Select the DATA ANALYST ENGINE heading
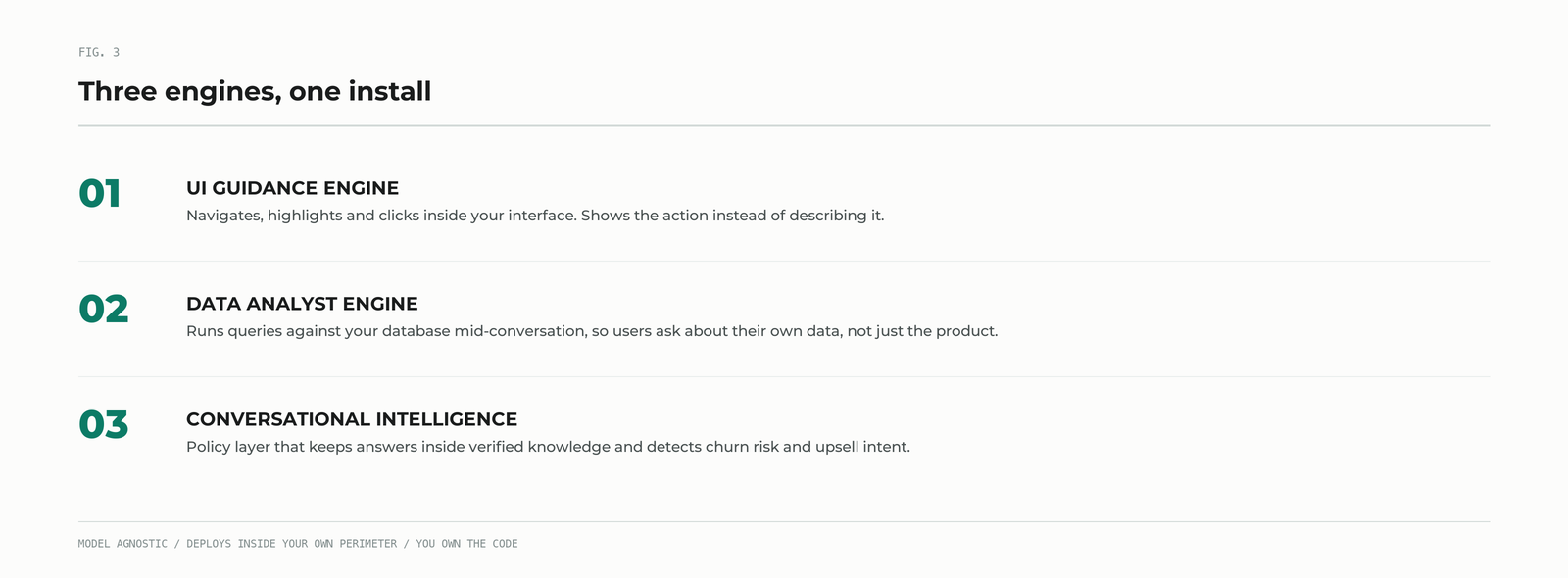 pyautogui.click(x=302, y=304)
